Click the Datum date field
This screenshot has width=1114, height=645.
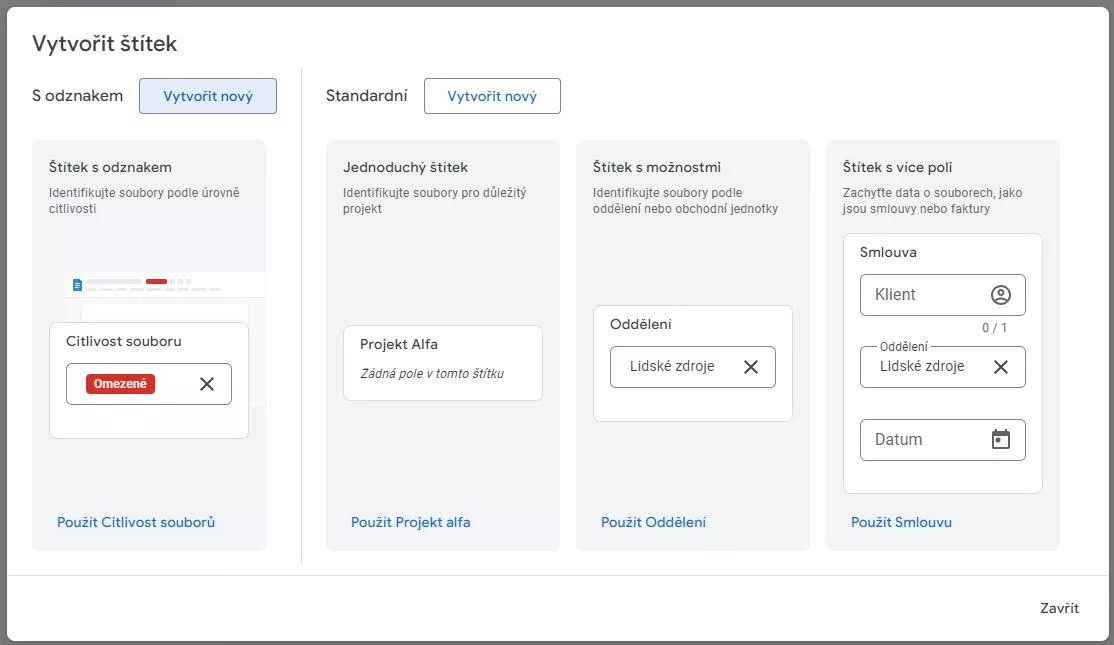(943, 440)
